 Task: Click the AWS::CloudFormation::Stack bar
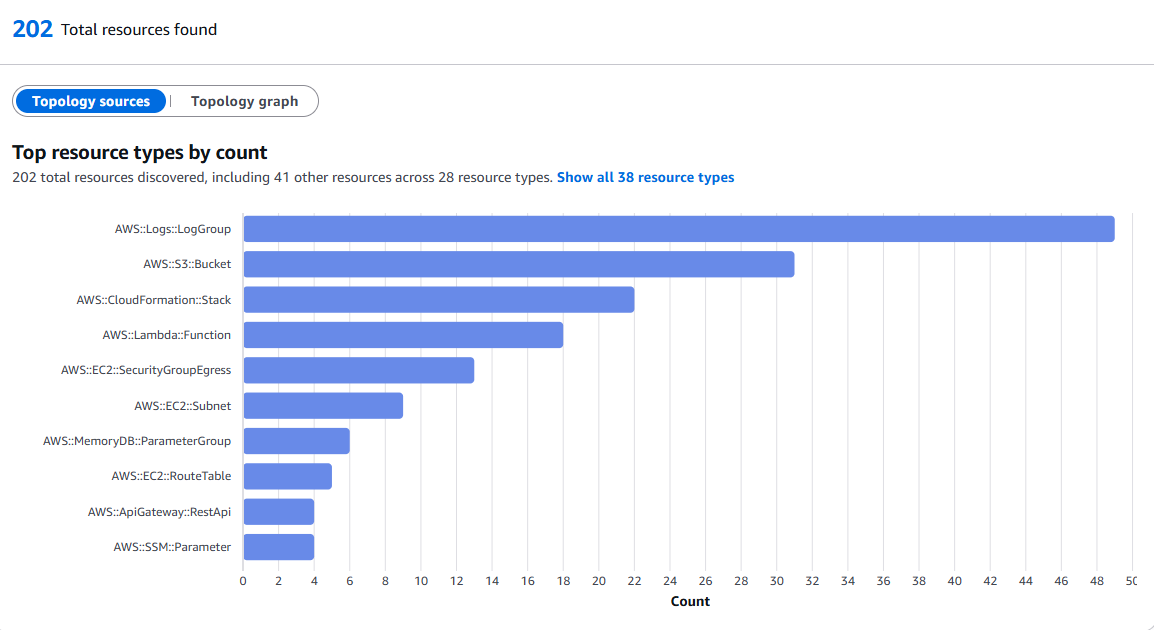click(x=438, y=300)
